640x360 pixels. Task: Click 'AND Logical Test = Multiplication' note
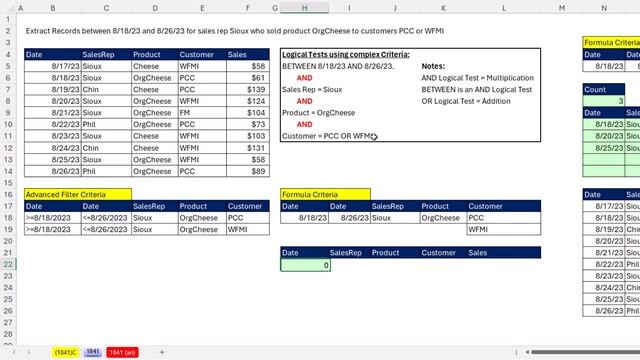pyautogui.click(x=477, y=78)
